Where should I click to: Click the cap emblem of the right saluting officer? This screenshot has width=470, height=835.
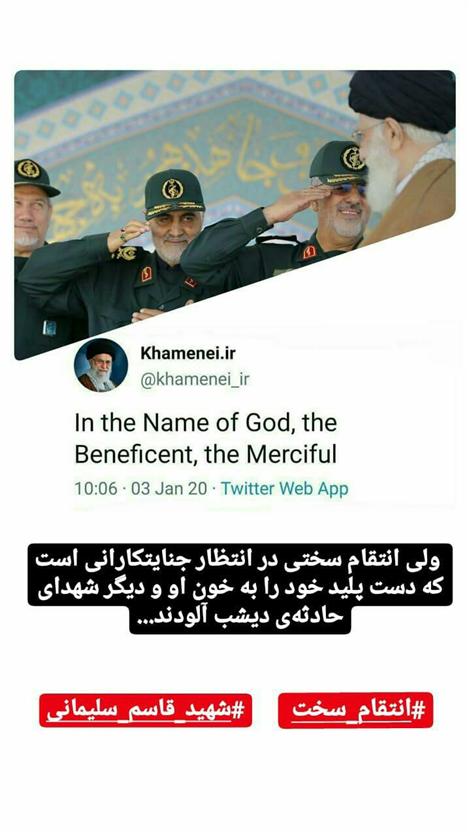(x=353, y=158)
